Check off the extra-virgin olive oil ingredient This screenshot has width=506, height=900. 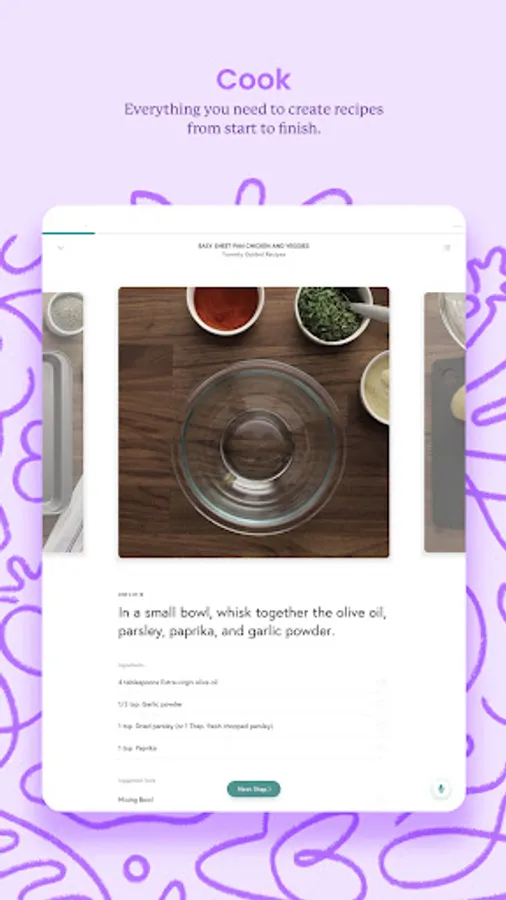[381, 682]
